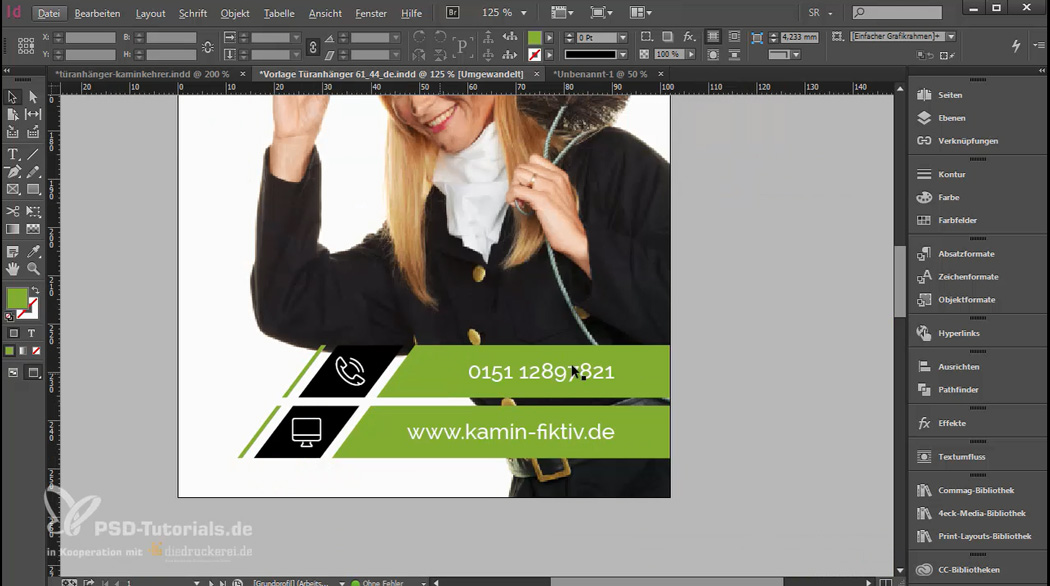Select the Selection tool arrow

tap(12, 98)
